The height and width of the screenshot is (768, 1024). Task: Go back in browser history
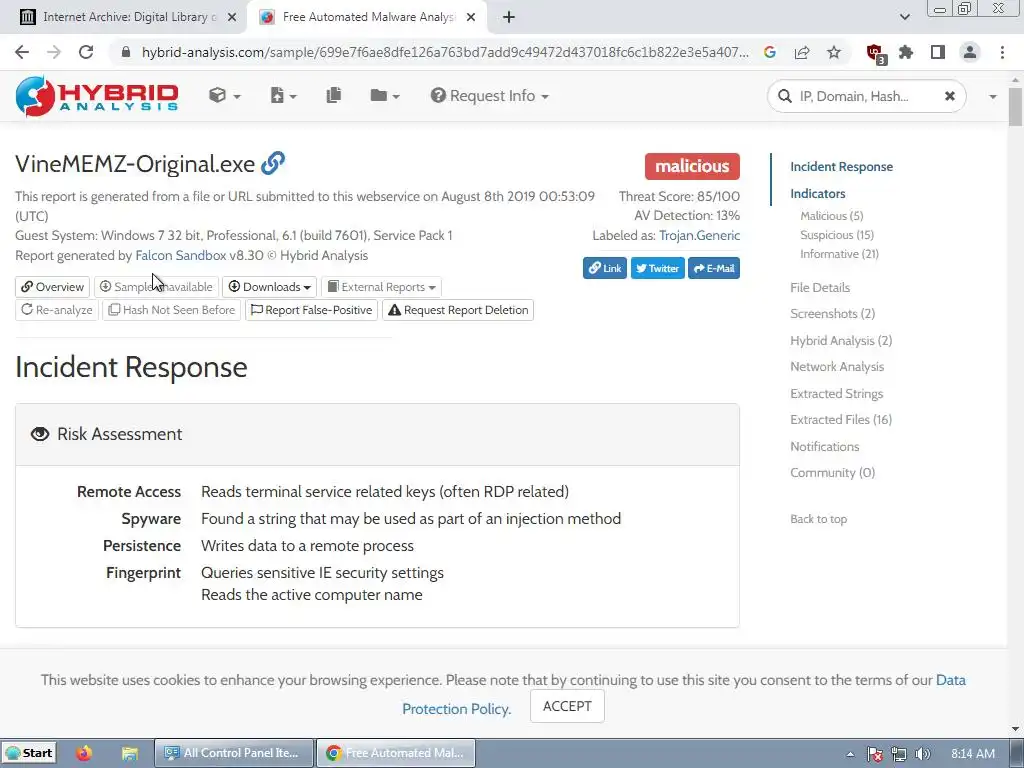tap(22, 52)
